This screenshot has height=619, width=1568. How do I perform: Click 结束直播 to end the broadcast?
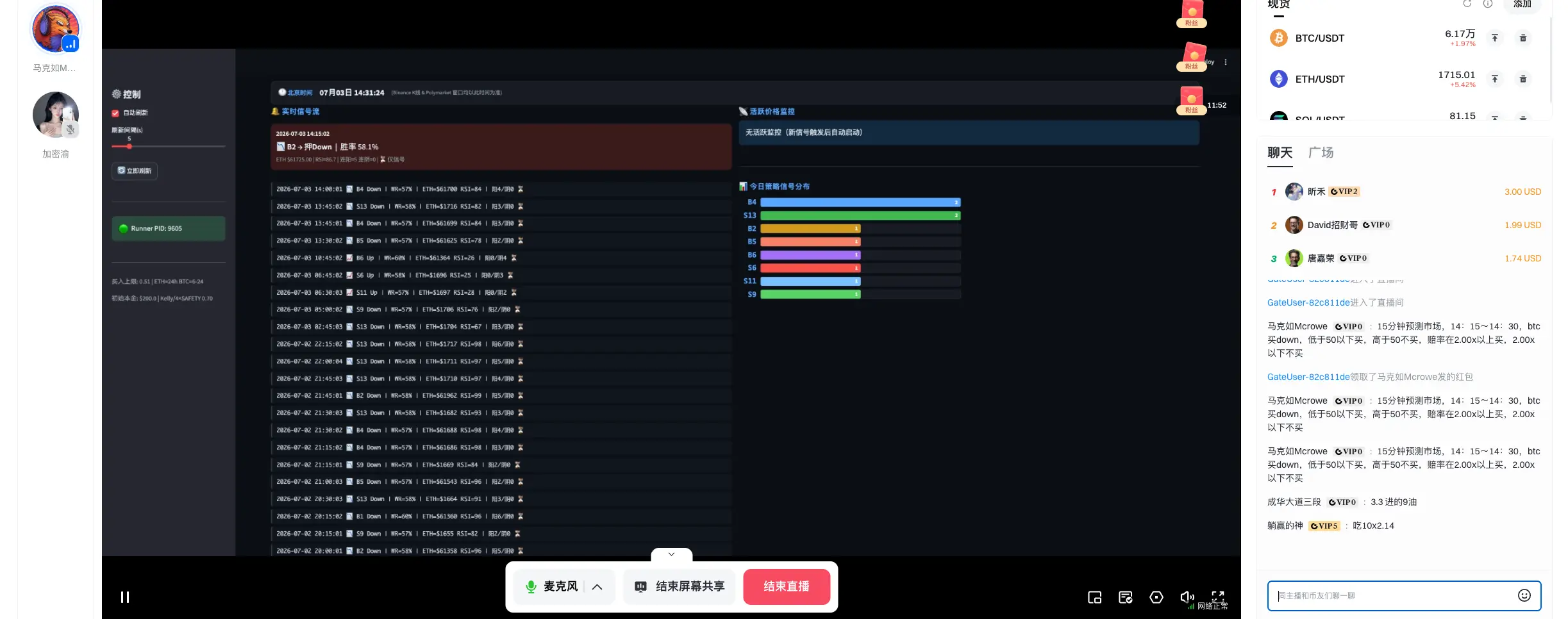coord(787,586)
